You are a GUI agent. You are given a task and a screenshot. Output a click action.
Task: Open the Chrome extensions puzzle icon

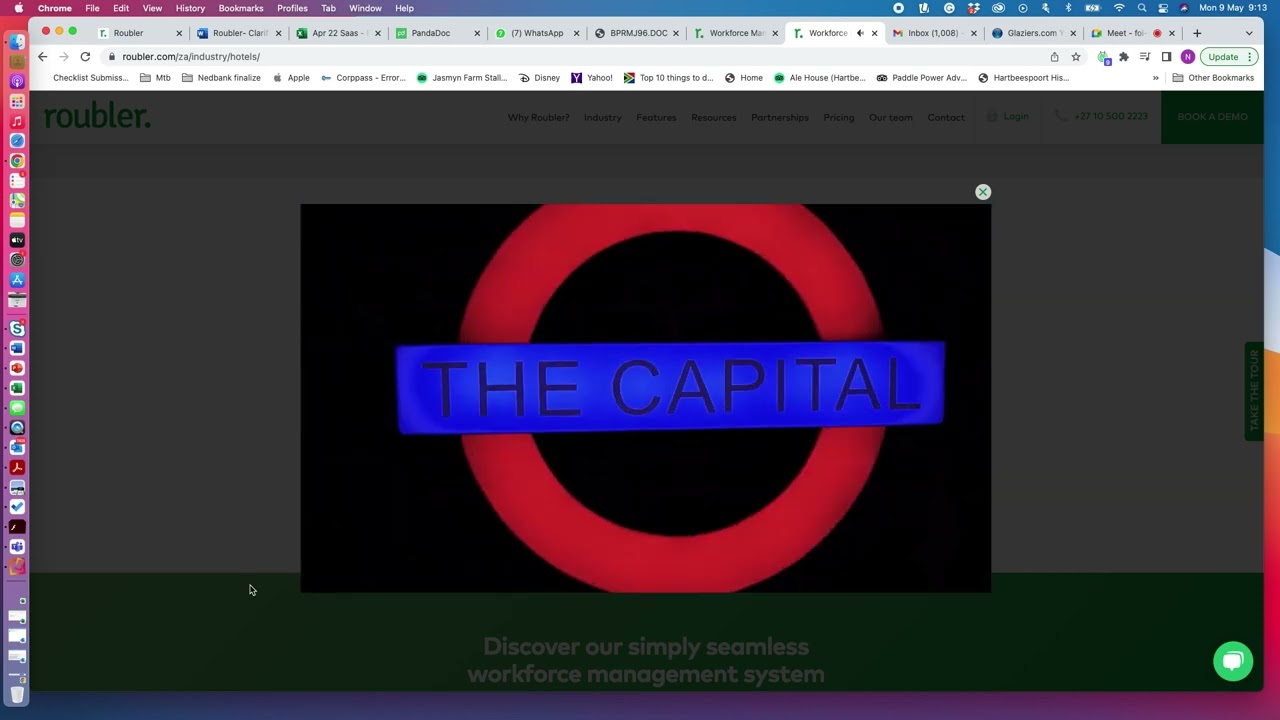point(1124,57)
